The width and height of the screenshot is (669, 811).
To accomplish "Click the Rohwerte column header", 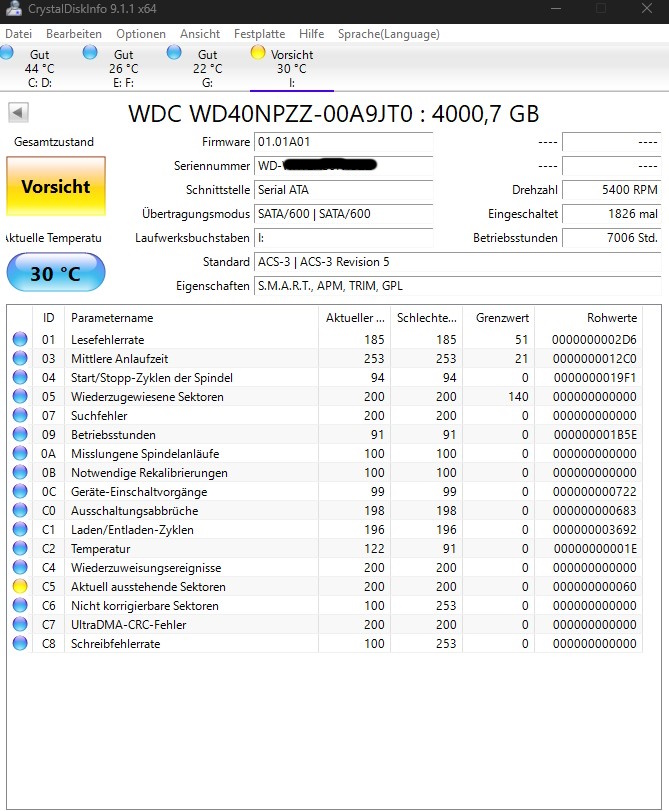I will click(588, 318).
